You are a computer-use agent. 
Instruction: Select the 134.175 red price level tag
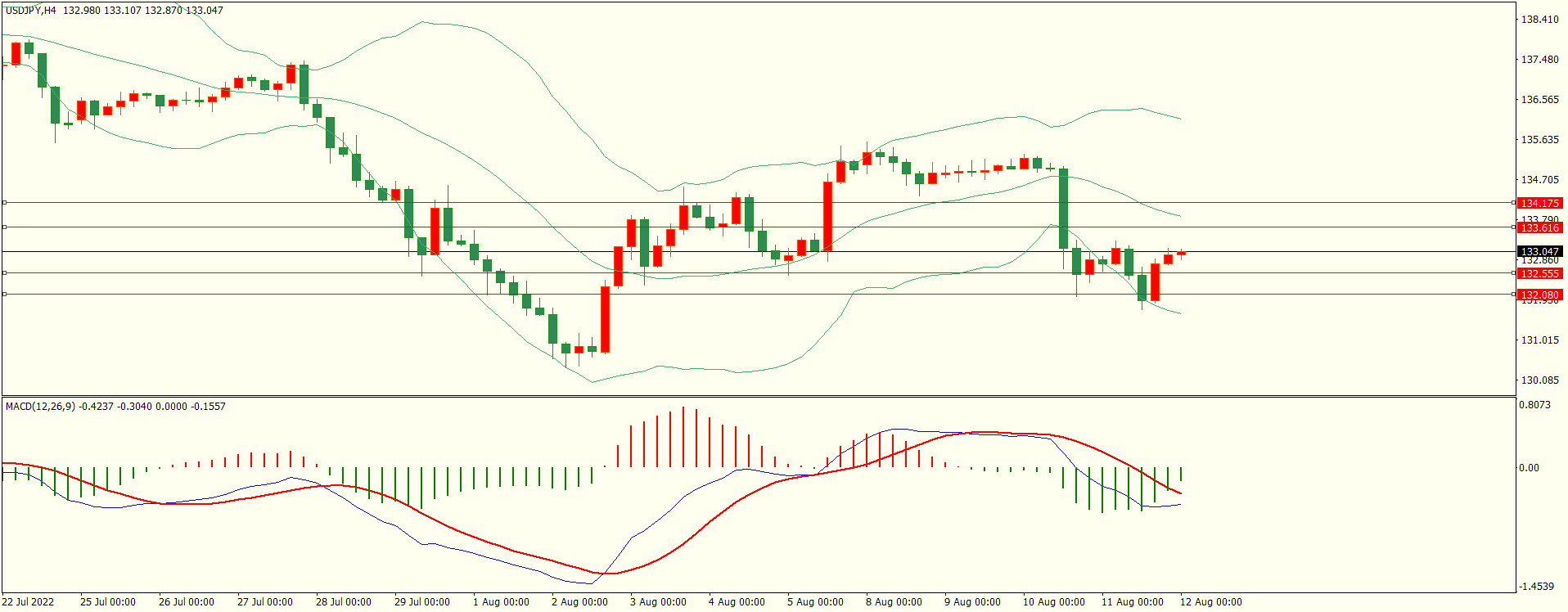tap(1539, 203)
